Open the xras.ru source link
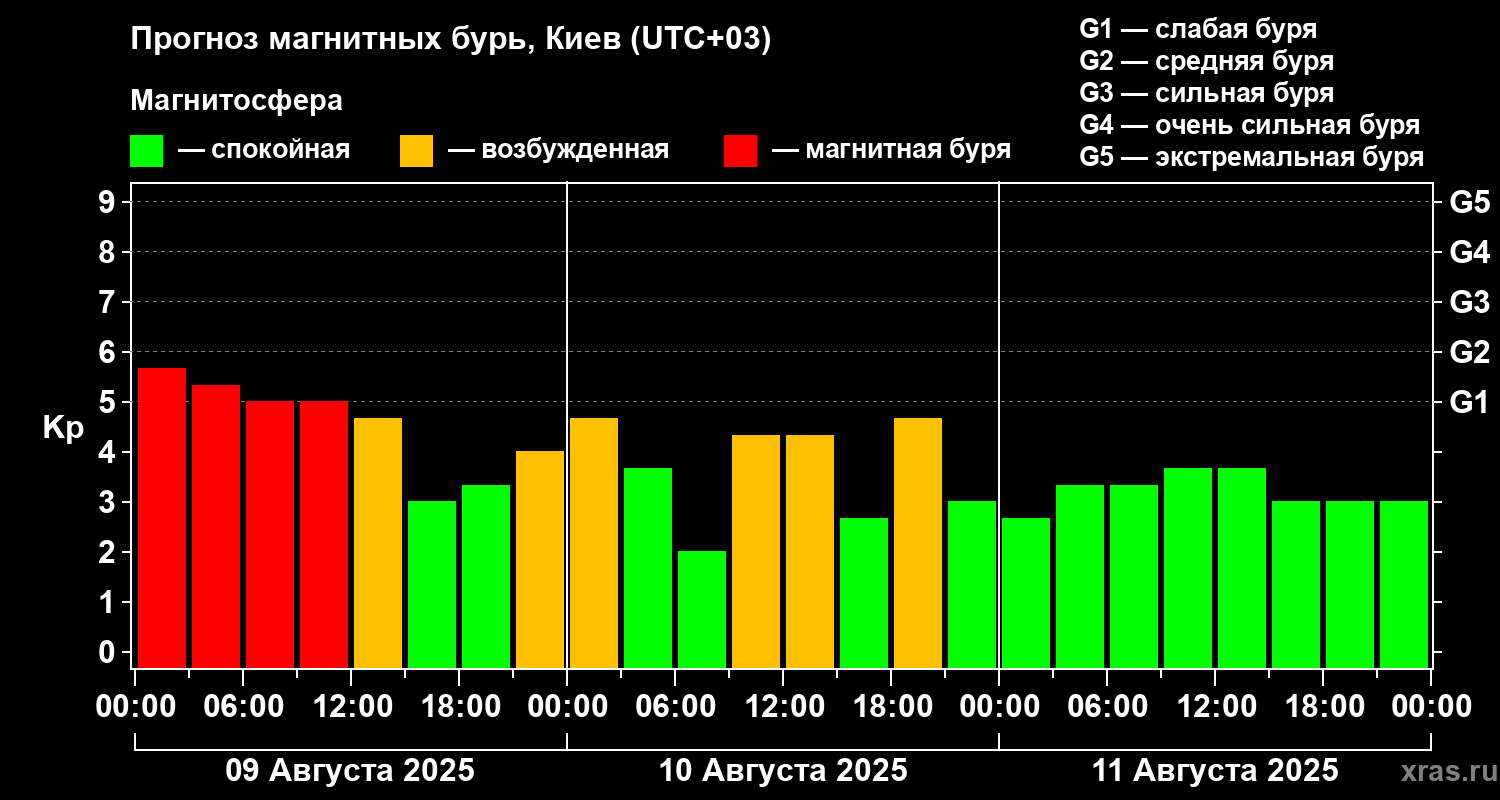The height and width of the screenshot is (800, 1500). [1445, 772]
